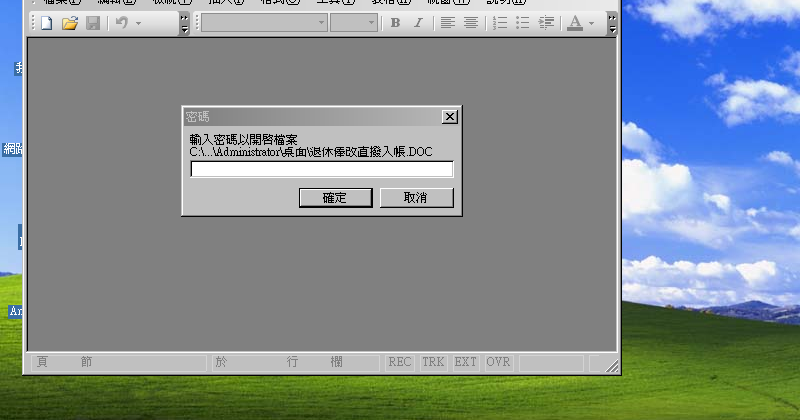Open the Style combo box

tap(264, 22)
